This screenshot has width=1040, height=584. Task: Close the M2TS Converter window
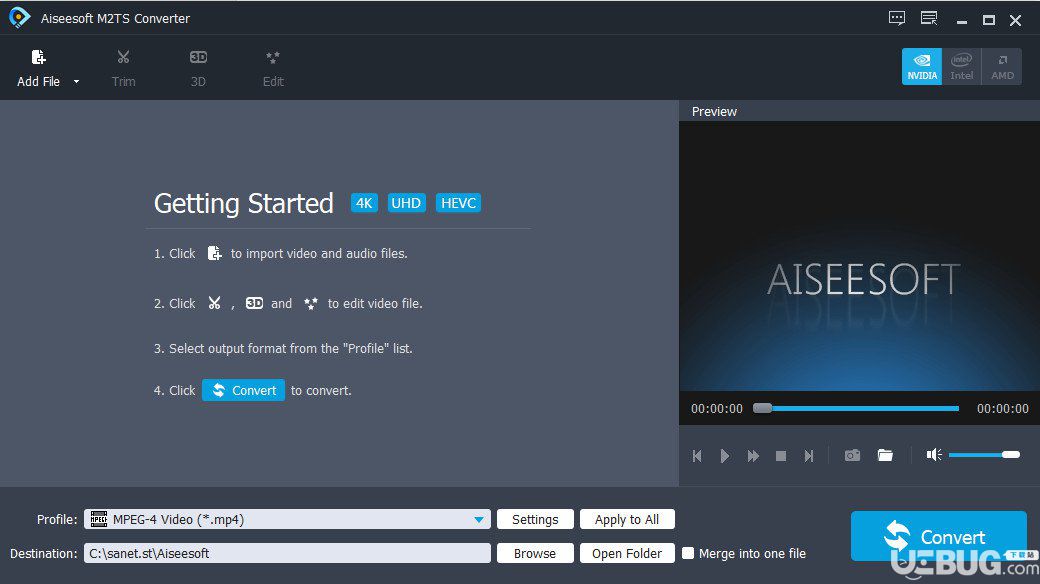1015,21
